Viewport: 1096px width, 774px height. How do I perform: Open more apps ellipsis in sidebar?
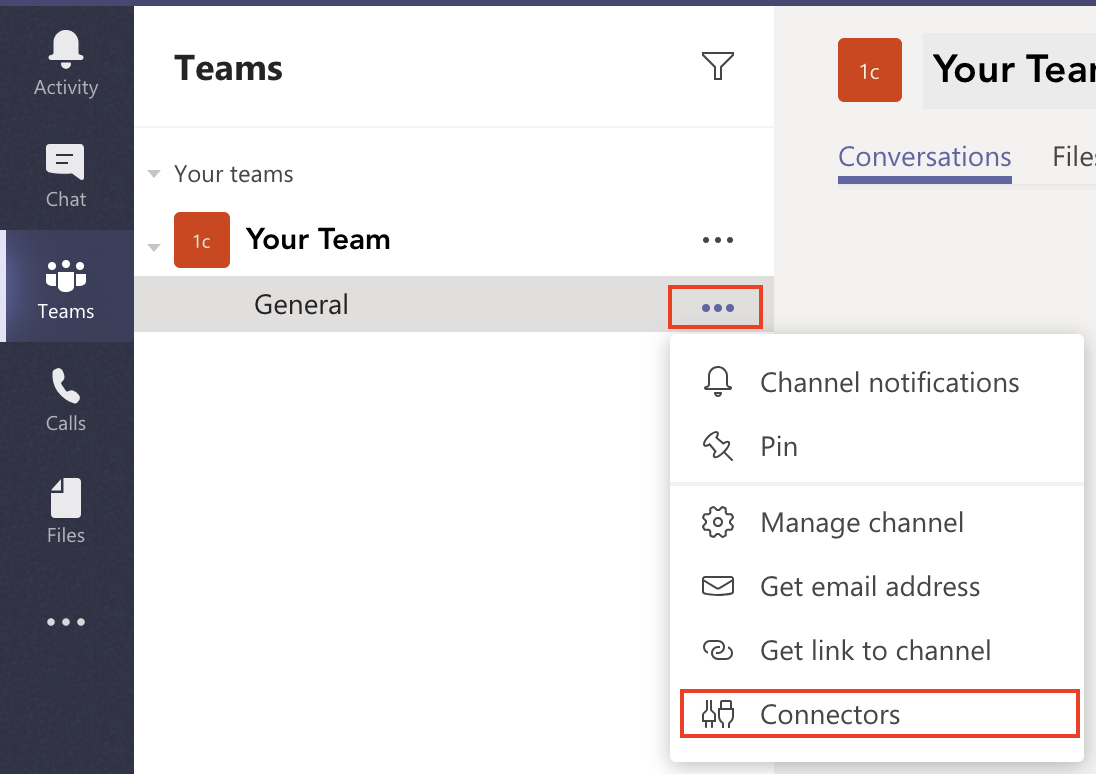pos(66,622)
